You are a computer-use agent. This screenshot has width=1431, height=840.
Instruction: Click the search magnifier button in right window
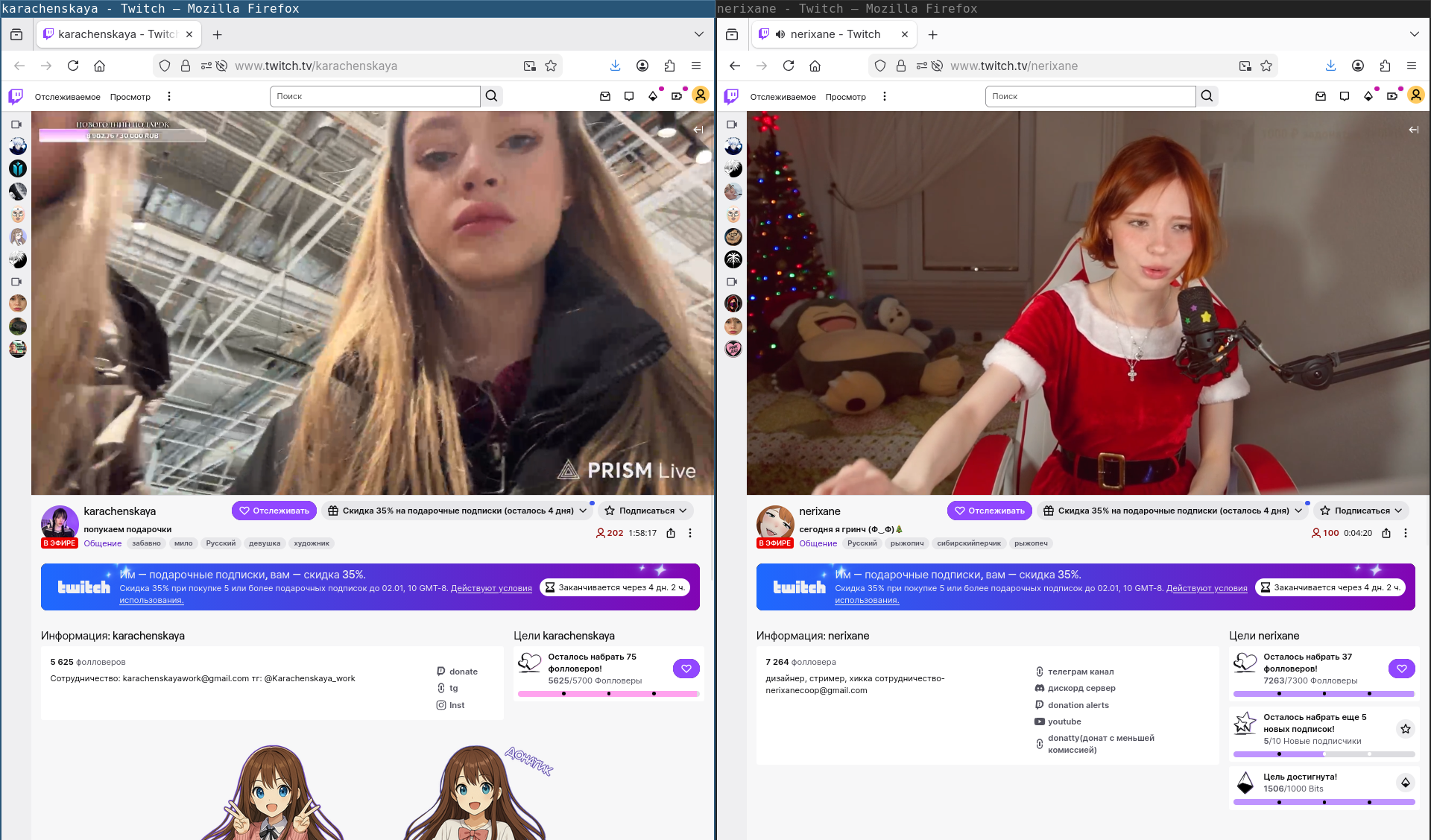tap(1207, 96)
